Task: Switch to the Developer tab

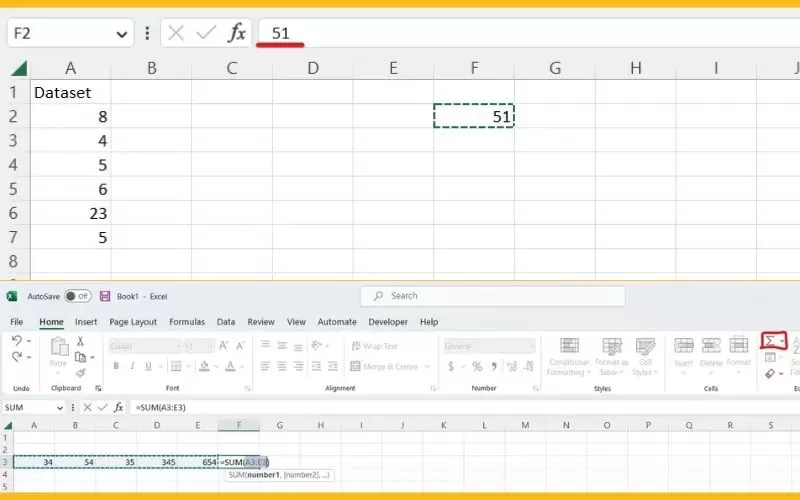Action: tap(388, 322)
